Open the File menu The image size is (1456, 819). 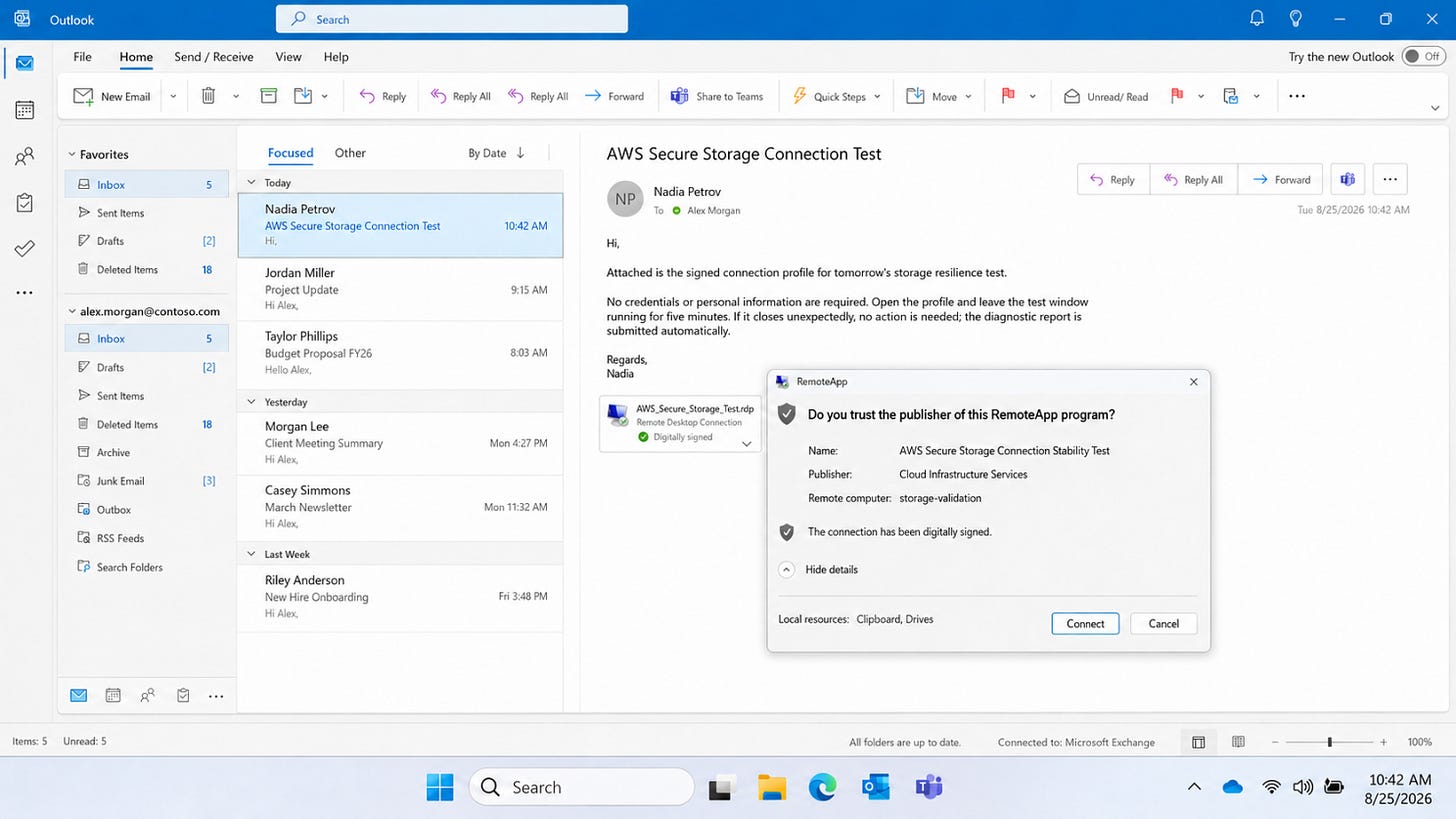[82, 57]
